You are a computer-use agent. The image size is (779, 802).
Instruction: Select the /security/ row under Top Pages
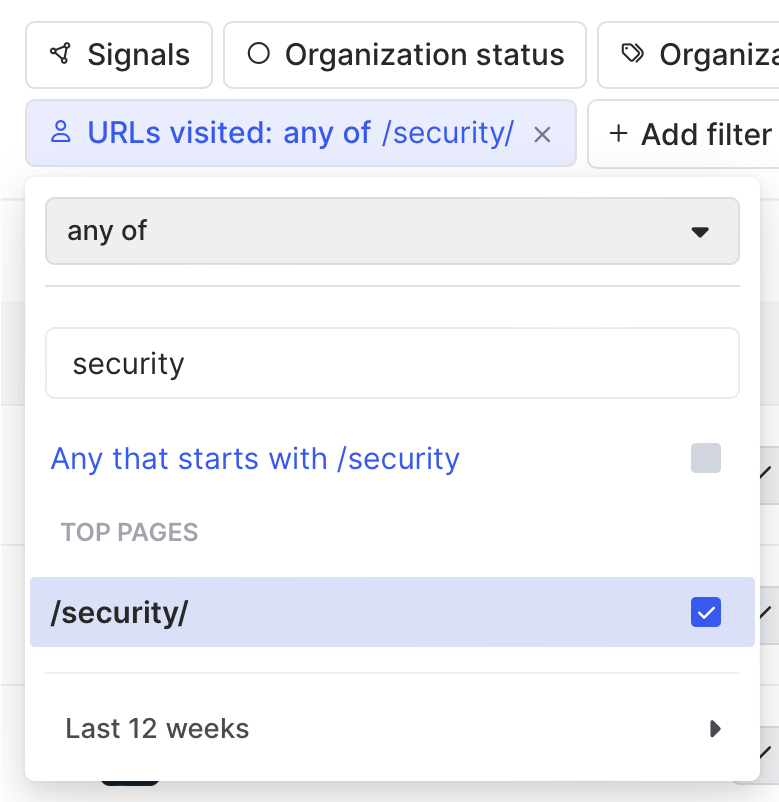click(300, 612)
